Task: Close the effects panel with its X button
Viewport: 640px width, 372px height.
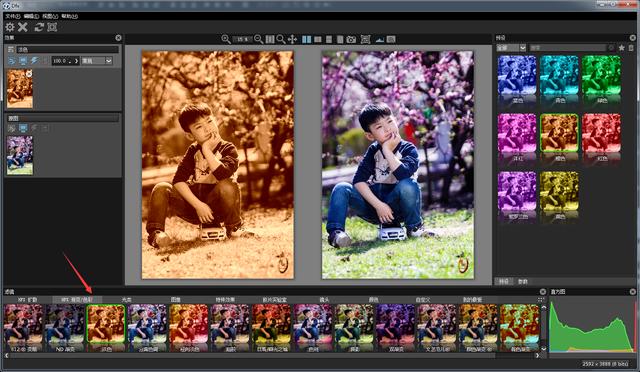Action: pyautogui.click(x=118, y=38)
